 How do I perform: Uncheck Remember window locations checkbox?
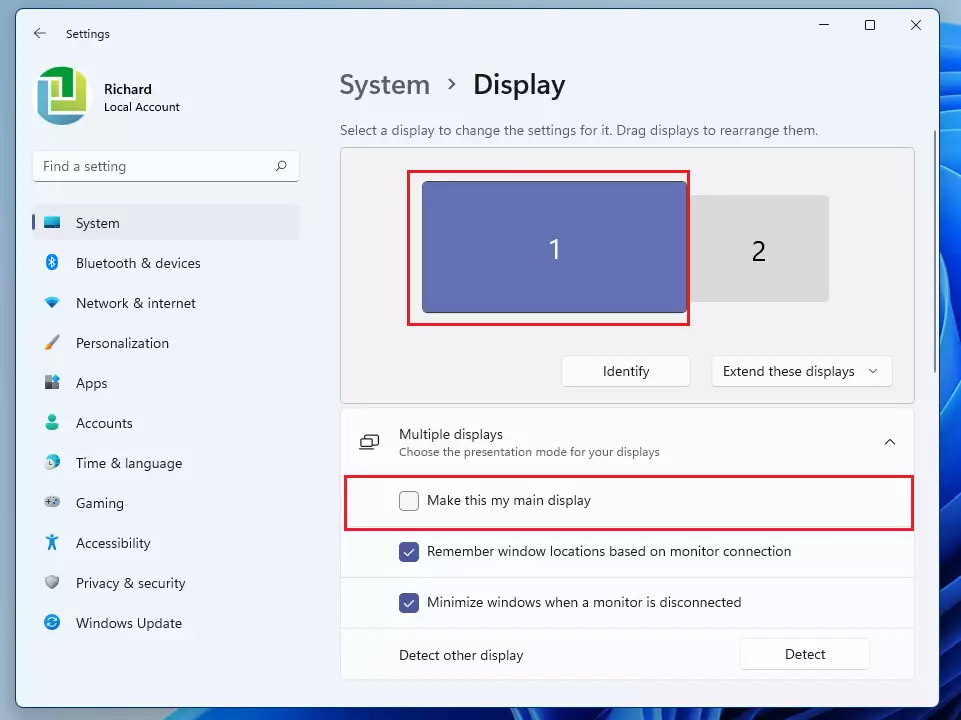[x=409, y=552]
